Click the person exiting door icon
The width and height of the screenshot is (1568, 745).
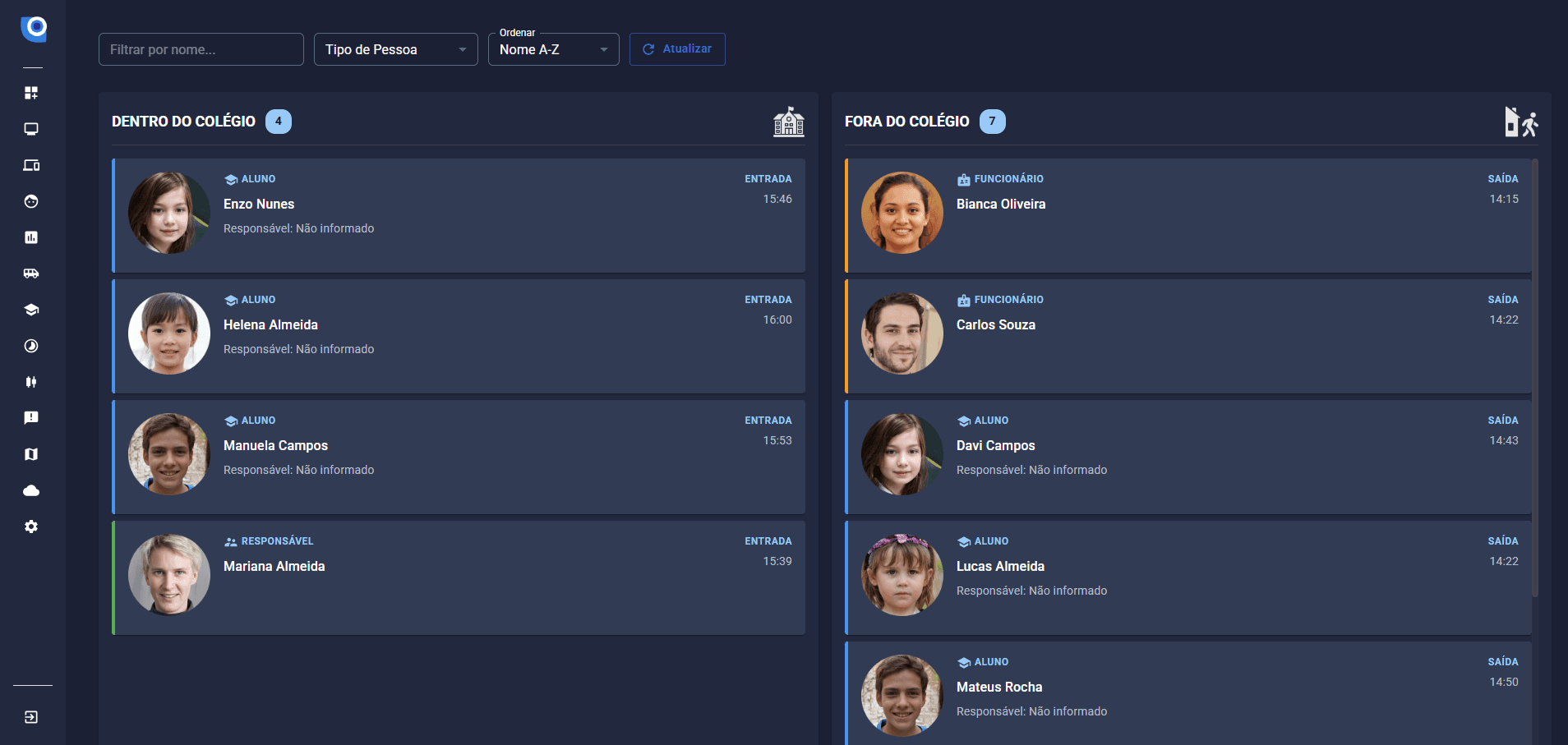pyautogui.click(x=1521, y=122)
